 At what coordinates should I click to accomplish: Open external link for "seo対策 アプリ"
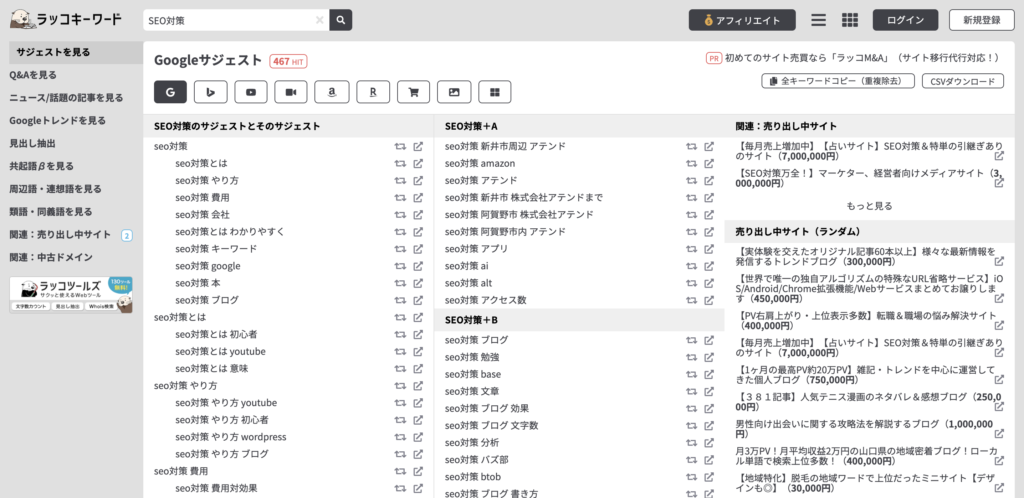pyautogui.click(x=709, y=249)
